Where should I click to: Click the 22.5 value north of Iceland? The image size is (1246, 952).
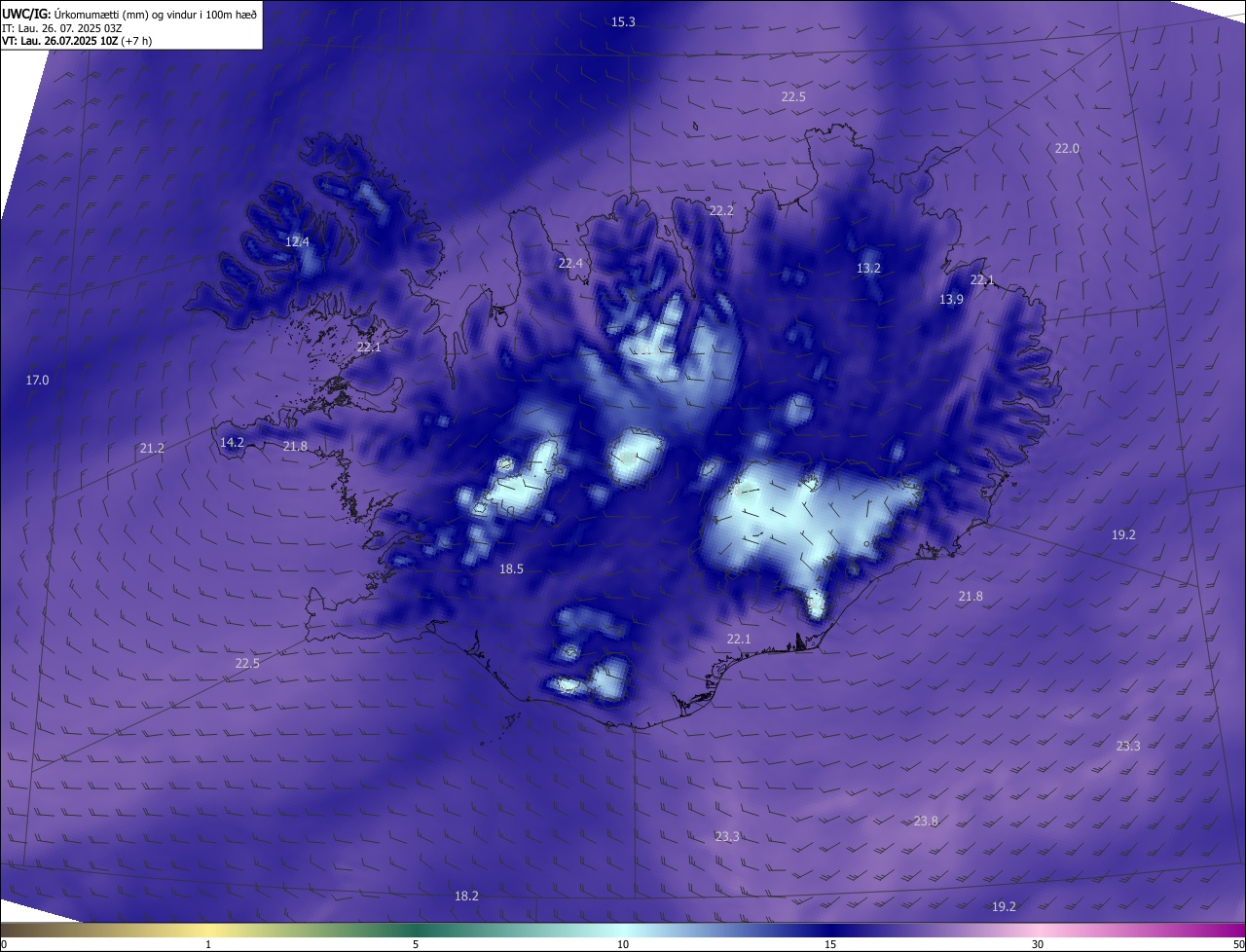[793, 96]
